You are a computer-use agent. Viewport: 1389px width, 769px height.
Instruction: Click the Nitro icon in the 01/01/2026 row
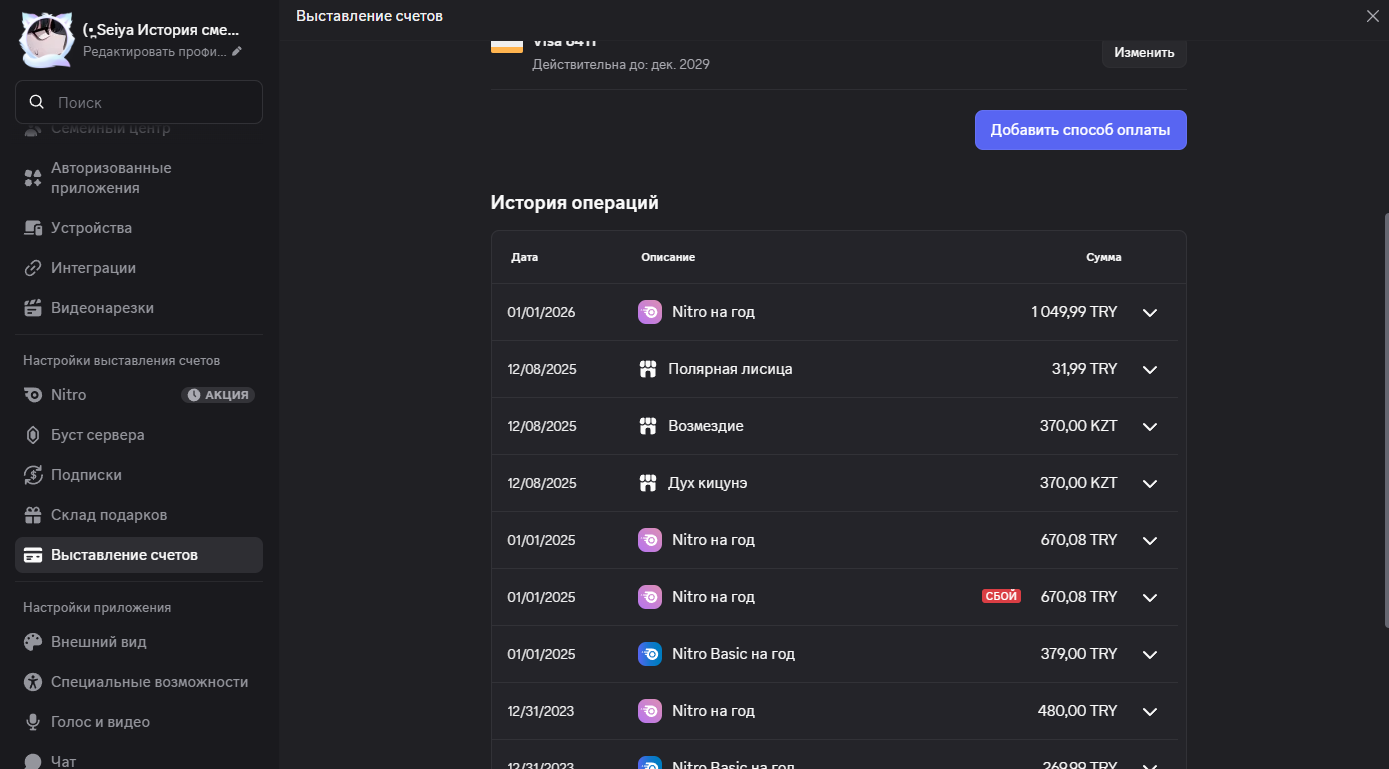coord(650,312)
